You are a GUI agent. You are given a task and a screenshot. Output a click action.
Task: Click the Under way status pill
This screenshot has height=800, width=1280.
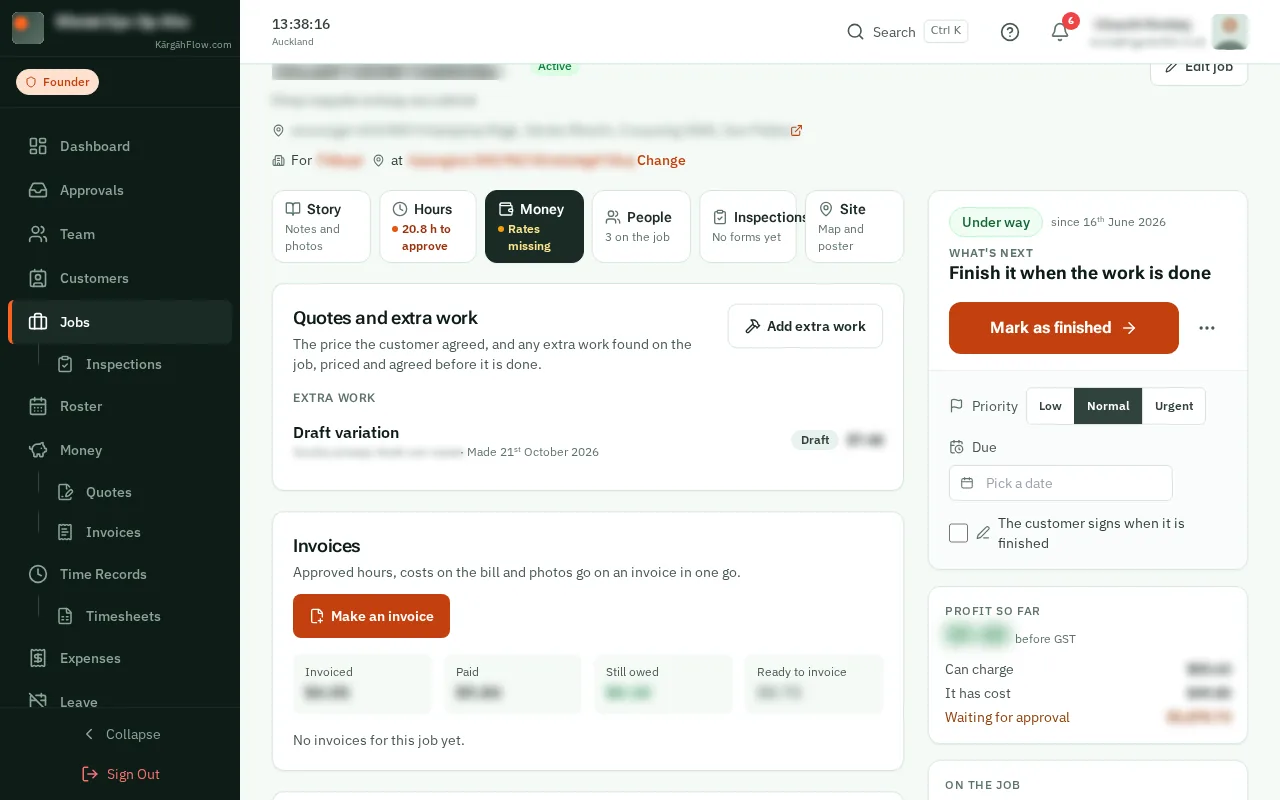click(x=996, y=222)
